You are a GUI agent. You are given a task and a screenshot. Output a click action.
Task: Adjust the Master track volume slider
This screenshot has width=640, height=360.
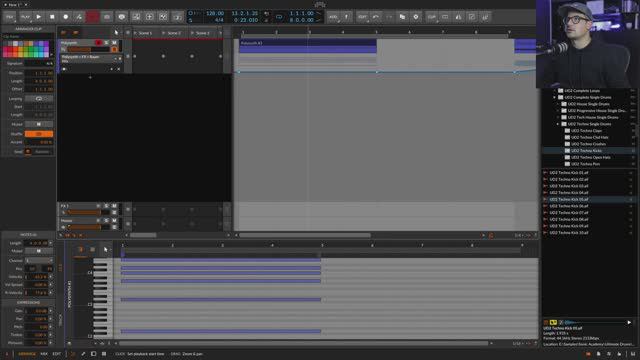[89, 227]
